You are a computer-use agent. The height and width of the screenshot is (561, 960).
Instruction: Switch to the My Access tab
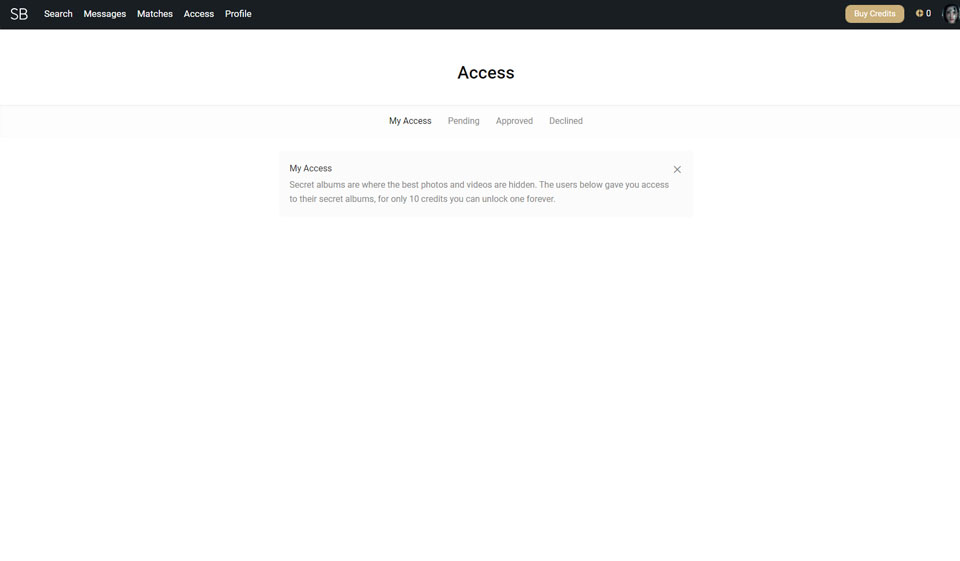(x=410, y=121)
